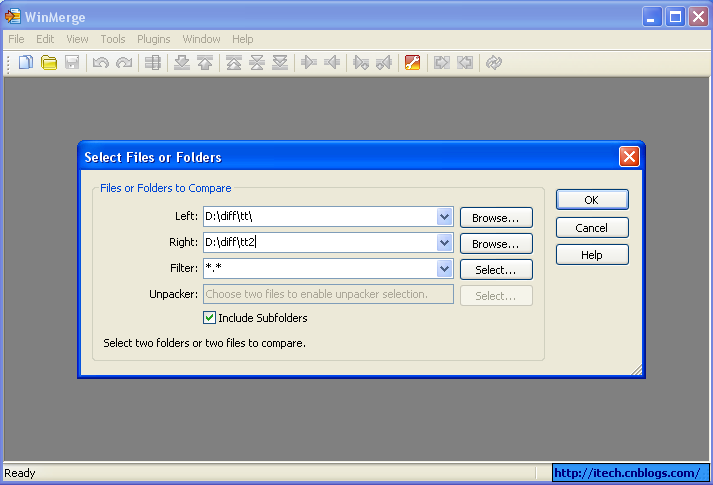Screen dimensions: 713x485
Task: Click the New document toolbar icon
Action: (25, 62)
